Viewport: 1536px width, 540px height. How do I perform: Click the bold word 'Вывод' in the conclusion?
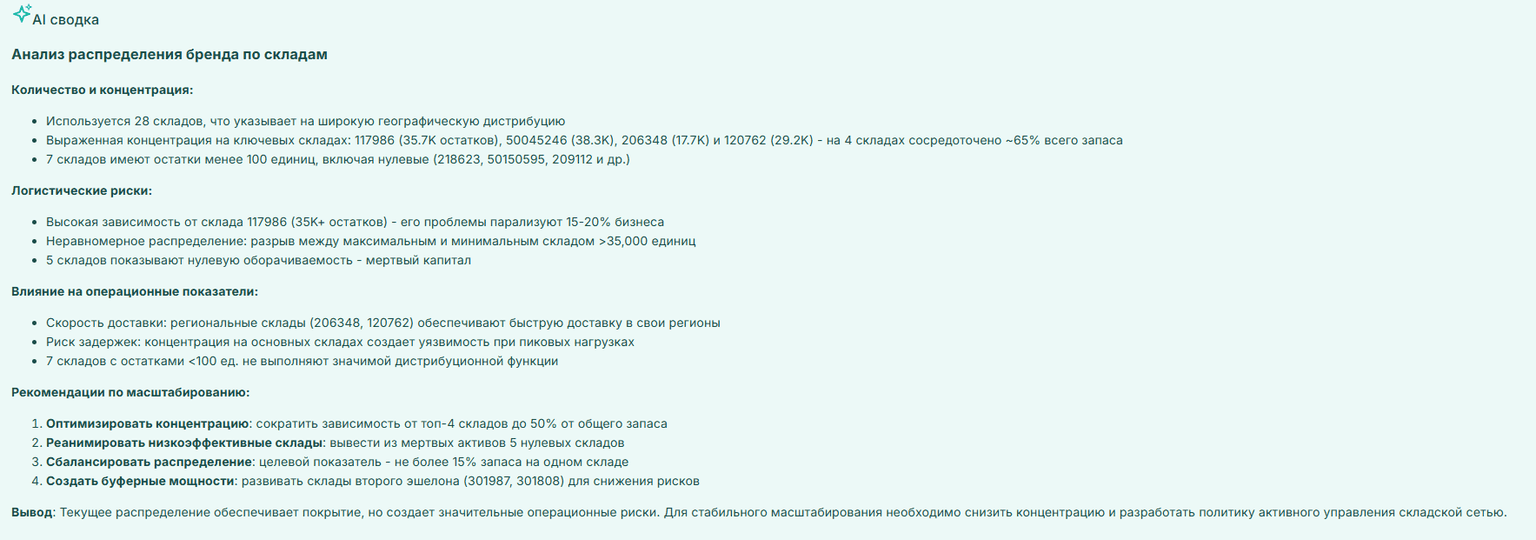(x=32, y=513)
